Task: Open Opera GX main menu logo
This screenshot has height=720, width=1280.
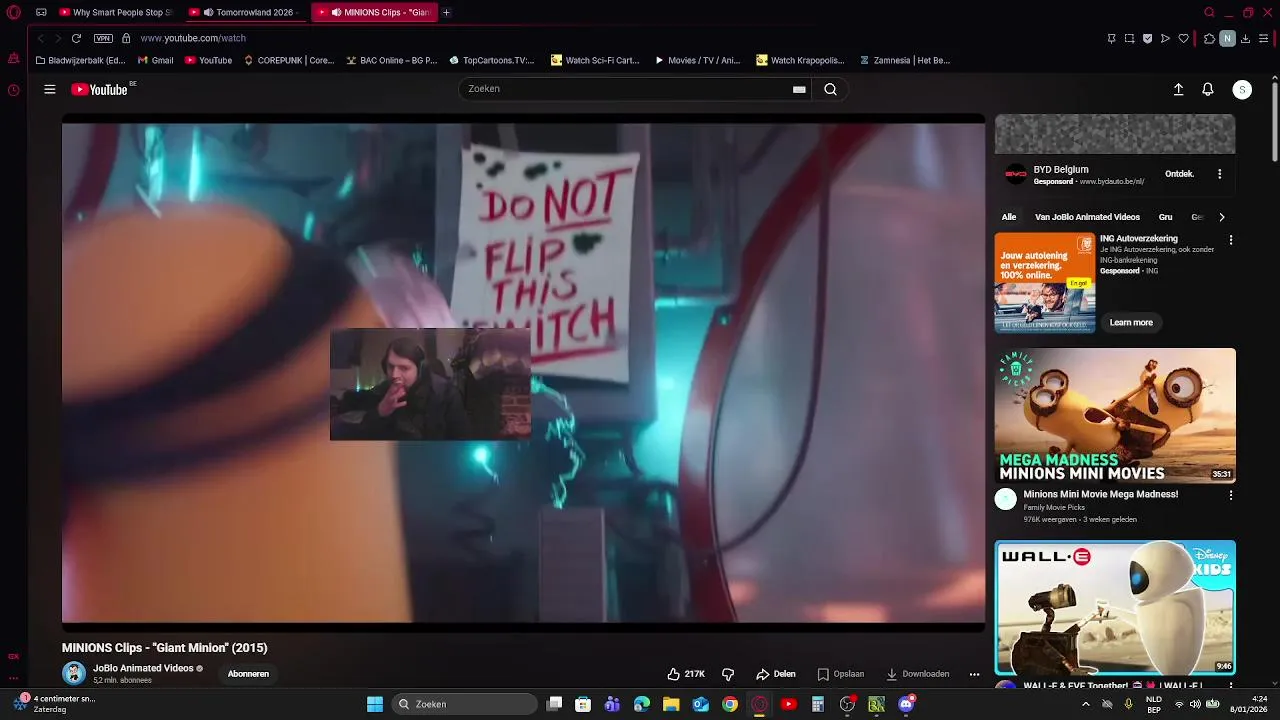Action: point(14,13)
